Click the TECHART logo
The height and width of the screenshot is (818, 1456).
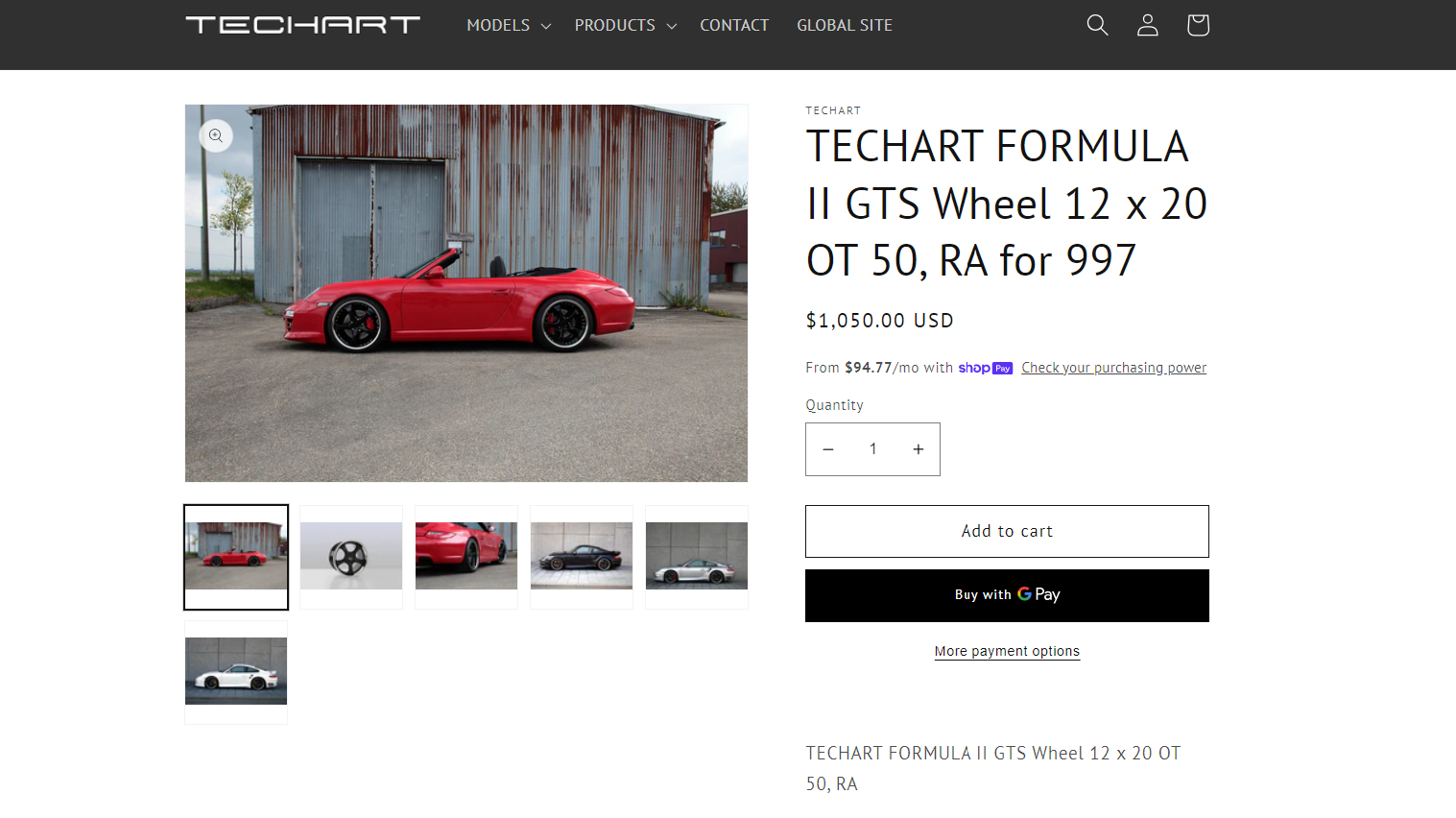click(x=303, y=25)
